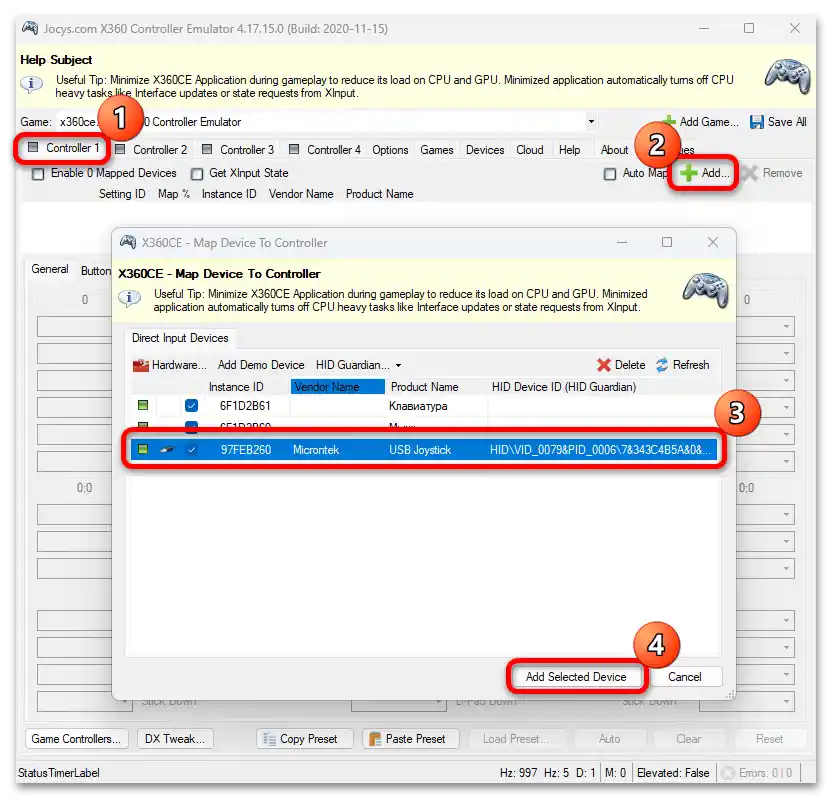The height and width of the screenshot is (799, 832).
Task: Click gamepad image in main help header
Action: (x=788, y=76)
